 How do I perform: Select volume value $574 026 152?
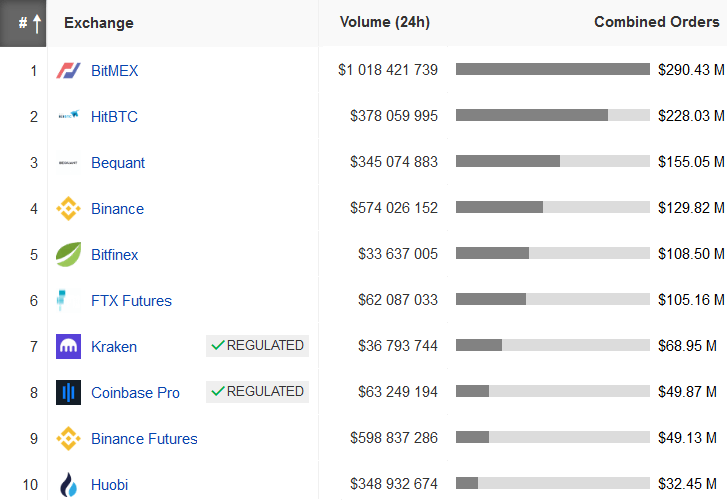pos(394,207)
